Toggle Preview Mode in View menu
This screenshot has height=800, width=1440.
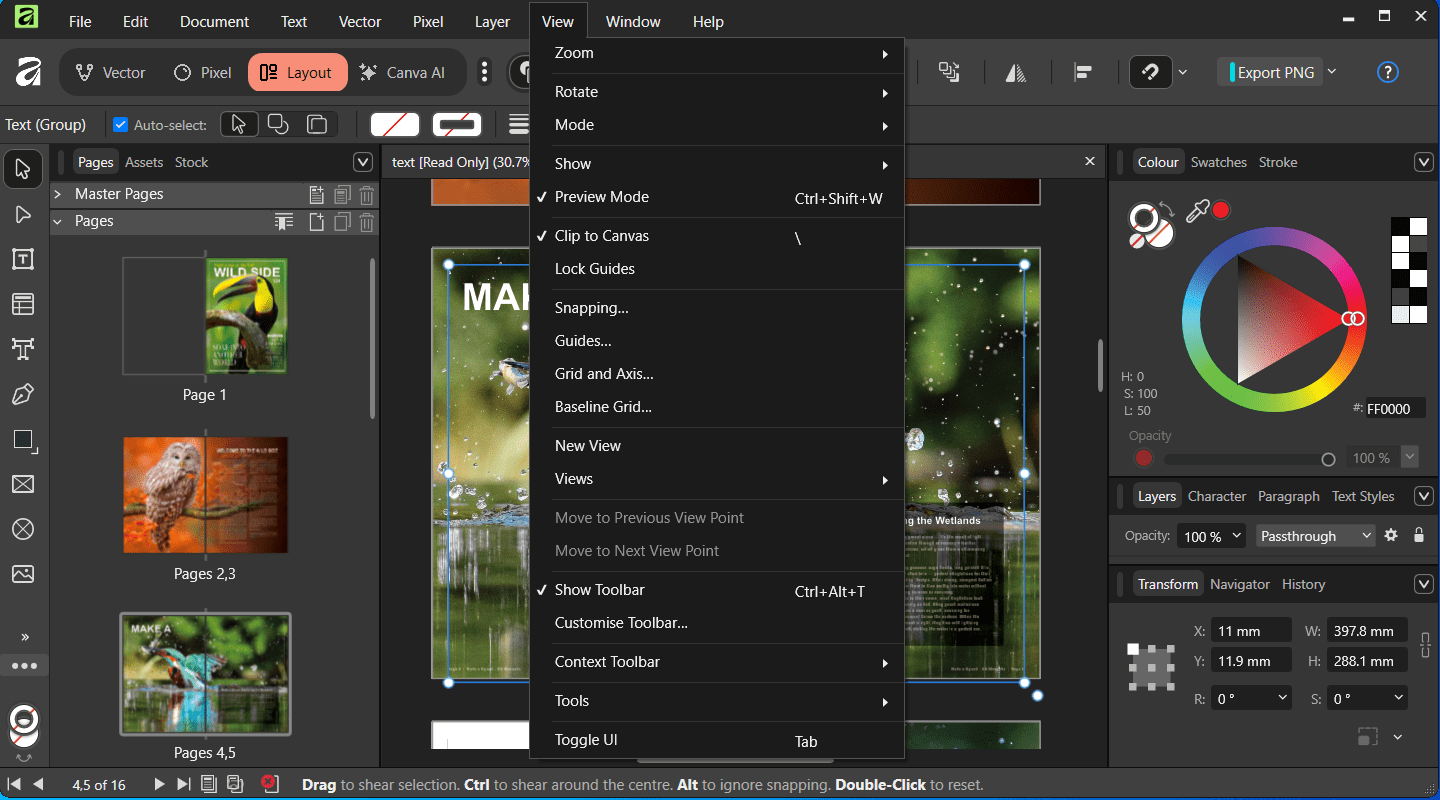(602, 197)
